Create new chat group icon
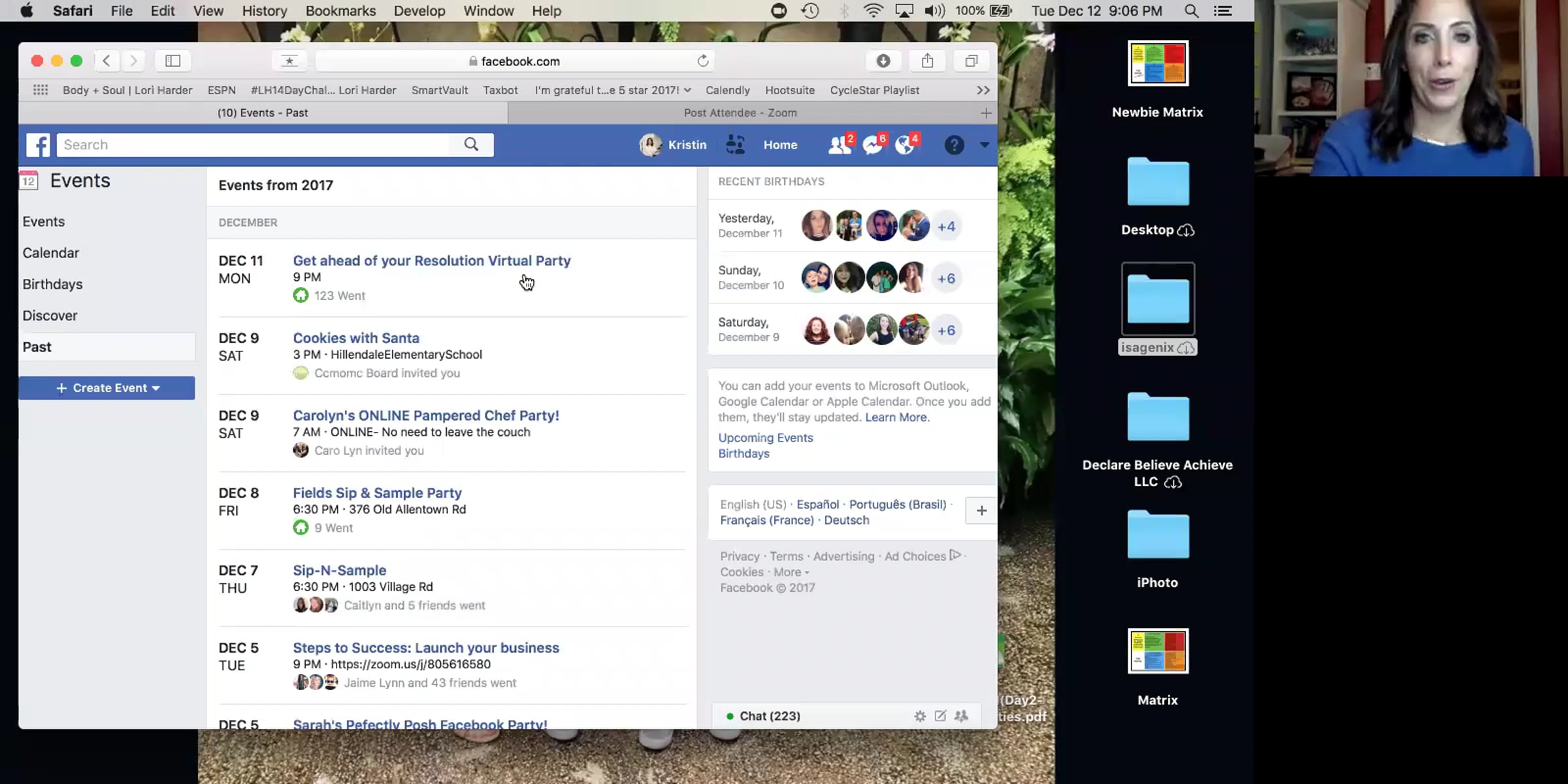 [961, 716]
